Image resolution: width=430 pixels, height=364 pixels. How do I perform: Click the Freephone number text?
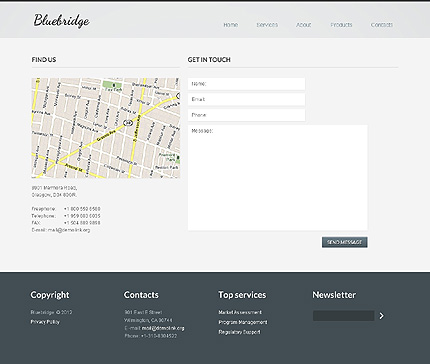82,209
